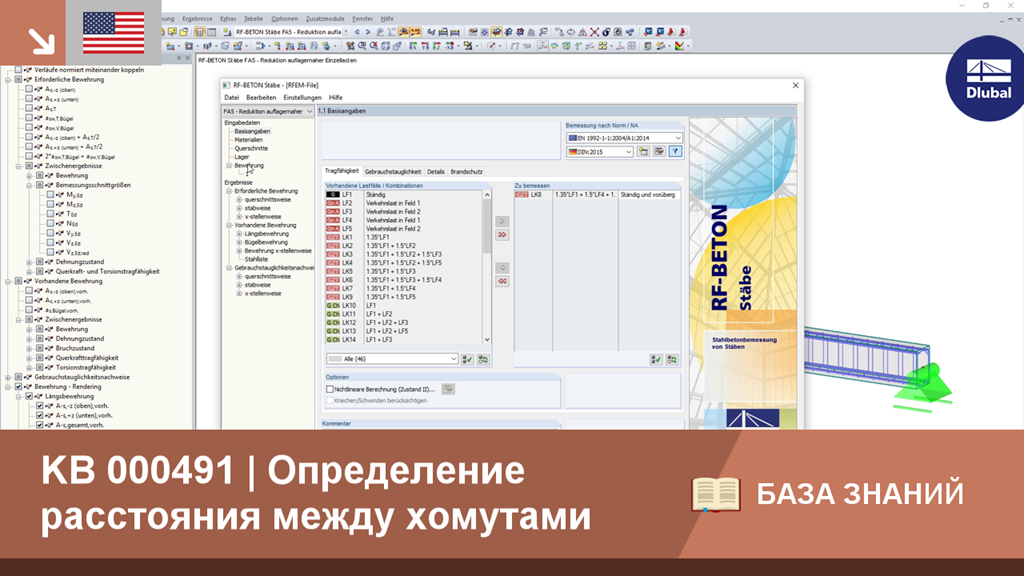Collapse 'Bemessungsschnittgrößen' node in navigator
Viewport: 1024px width, 576px height.
click(29, 185)
